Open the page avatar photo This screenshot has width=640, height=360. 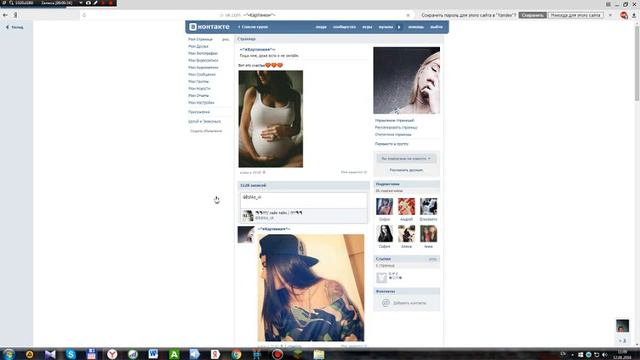(407, 80)
